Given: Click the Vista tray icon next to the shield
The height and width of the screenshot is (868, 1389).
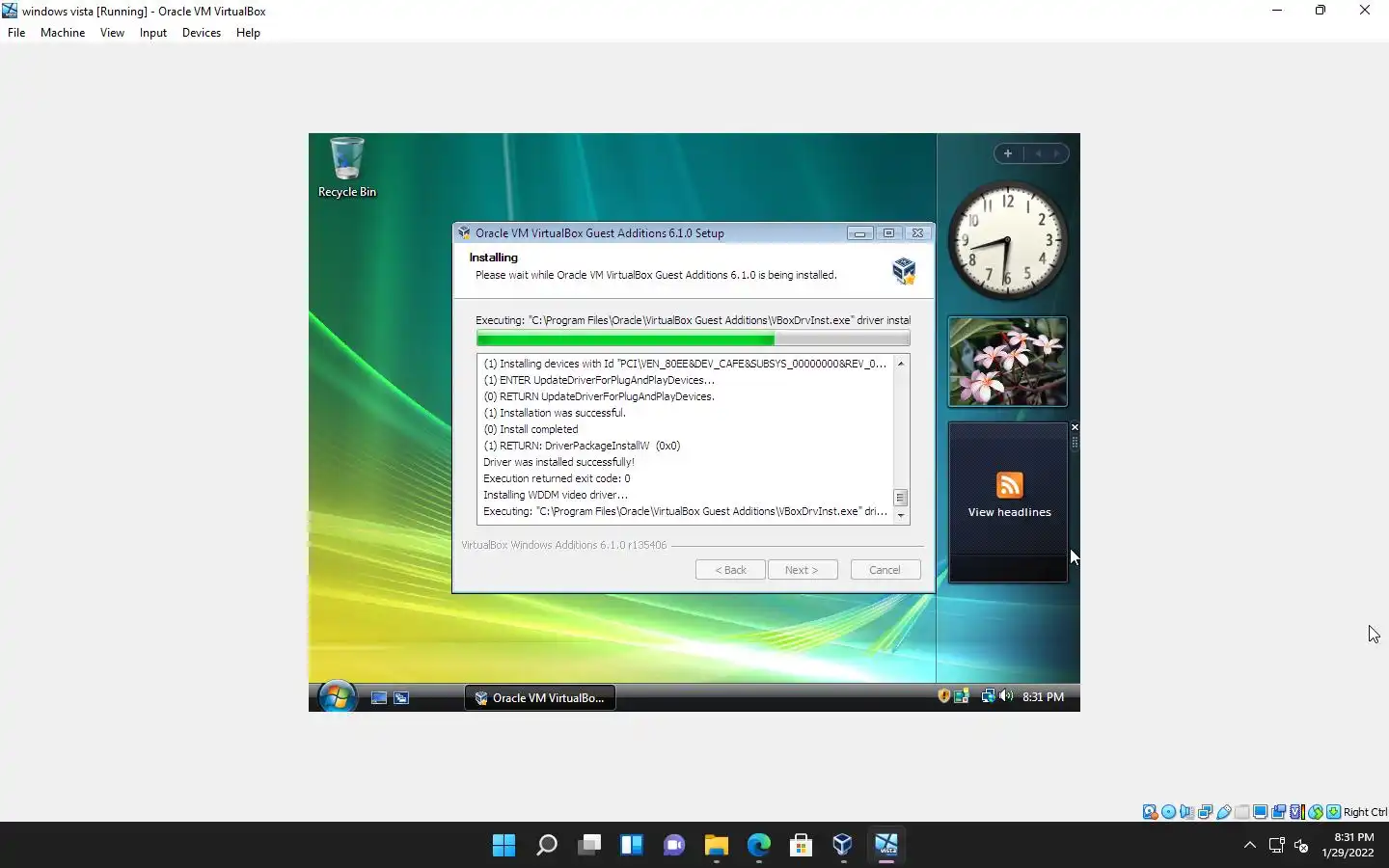Looking at the screenshot, I should point(962,695).
